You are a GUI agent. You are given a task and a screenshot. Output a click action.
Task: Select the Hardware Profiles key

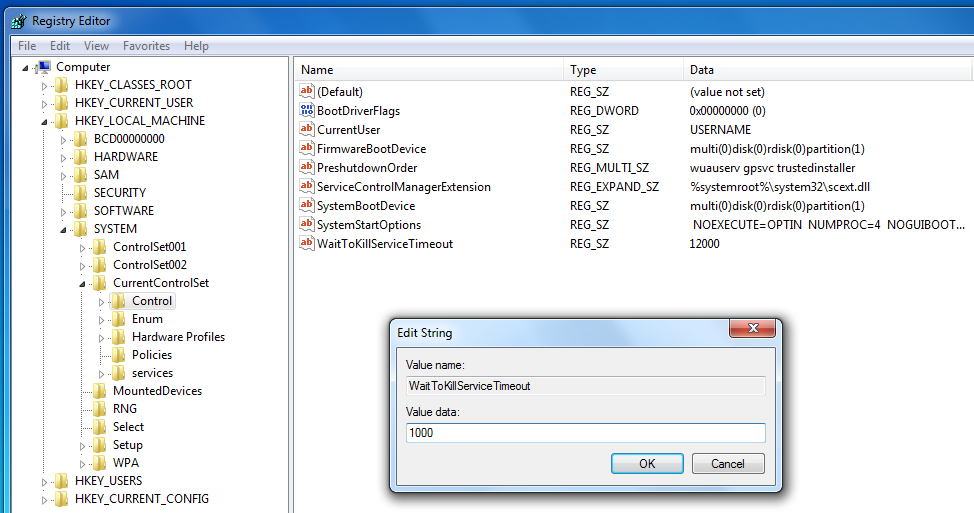coord(178,337)
